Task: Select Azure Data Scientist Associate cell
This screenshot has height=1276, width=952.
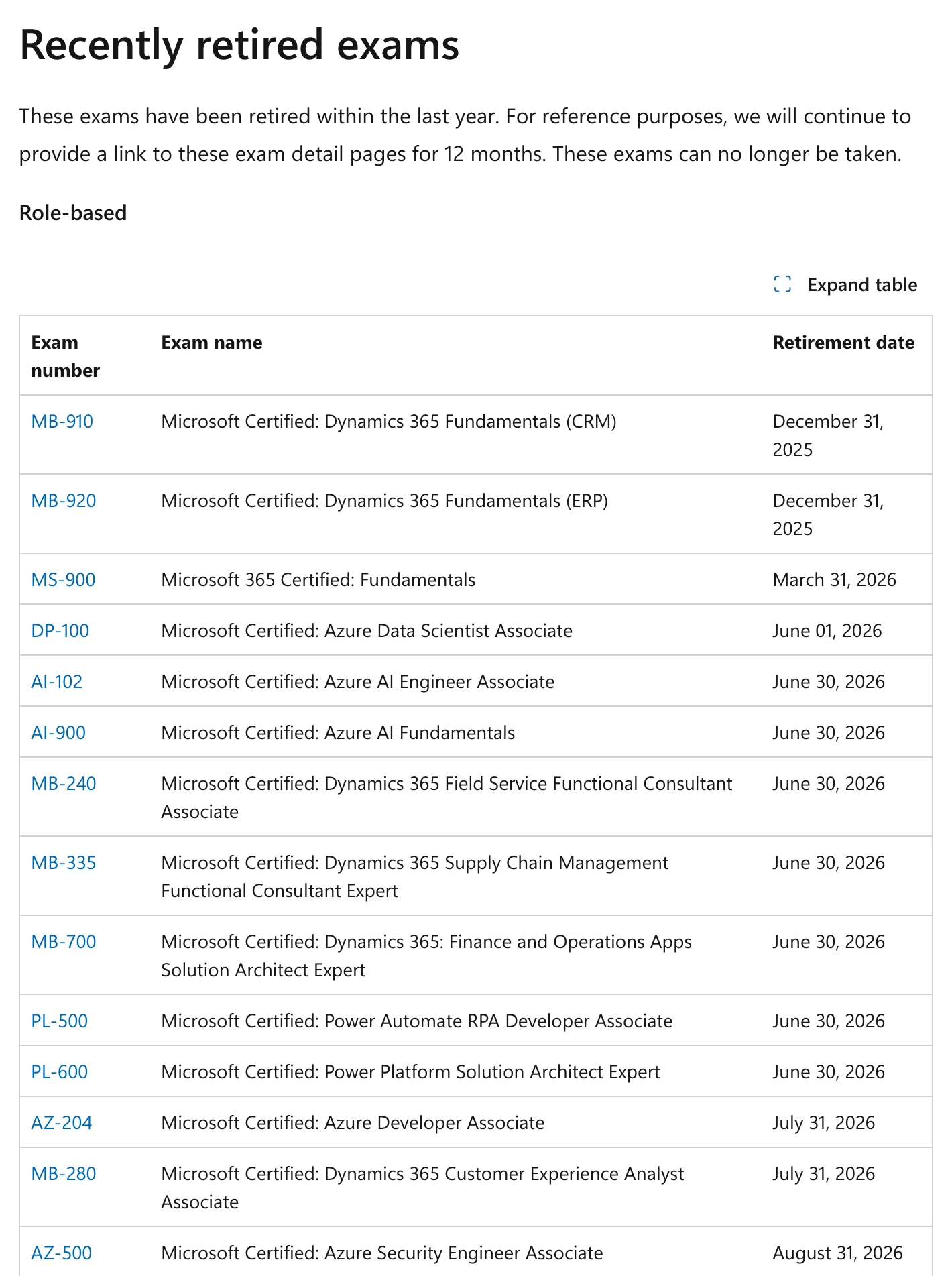Action: (367, 631)
